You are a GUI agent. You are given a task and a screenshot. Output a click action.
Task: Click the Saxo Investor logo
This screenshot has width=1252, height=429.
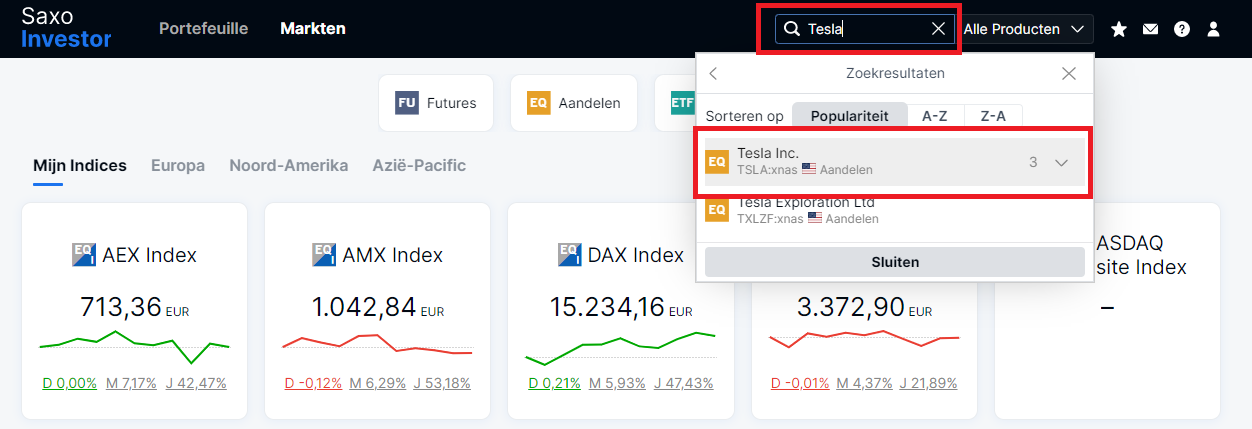(66, 28)
